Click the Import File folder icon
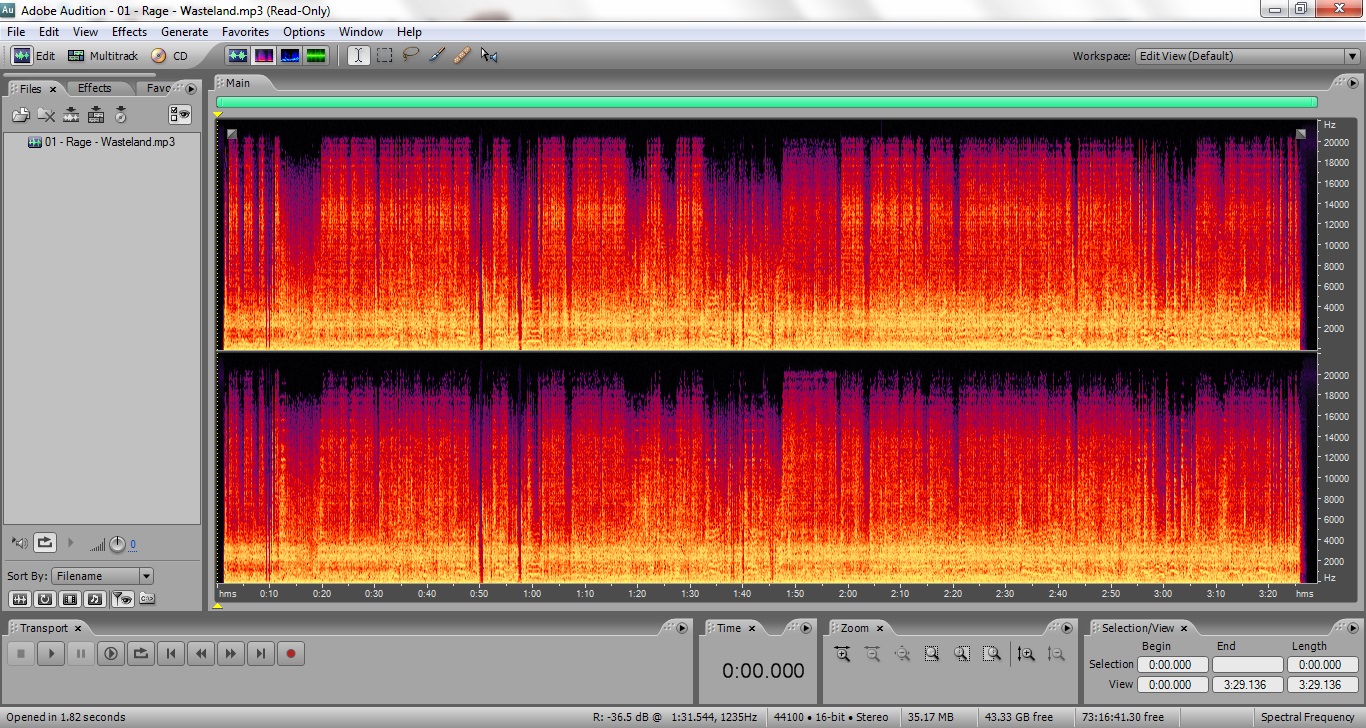1366x728 pixels. 20,115
